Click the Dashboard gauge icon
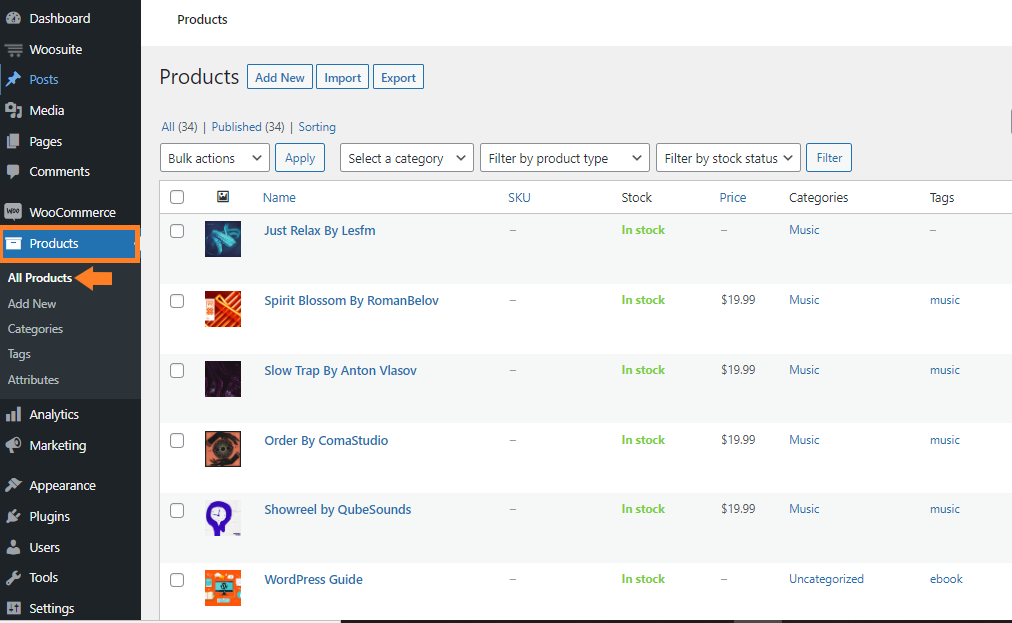This screenshot has height=623, width=1012. (x=14, y=18)
